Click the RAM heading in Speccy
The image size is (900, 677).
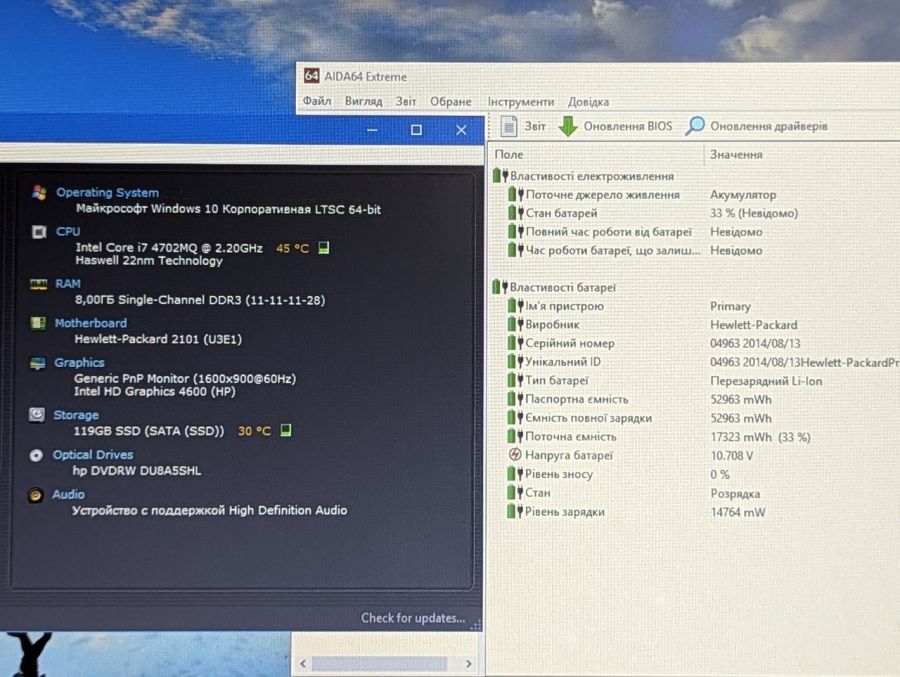click(68, 284)
